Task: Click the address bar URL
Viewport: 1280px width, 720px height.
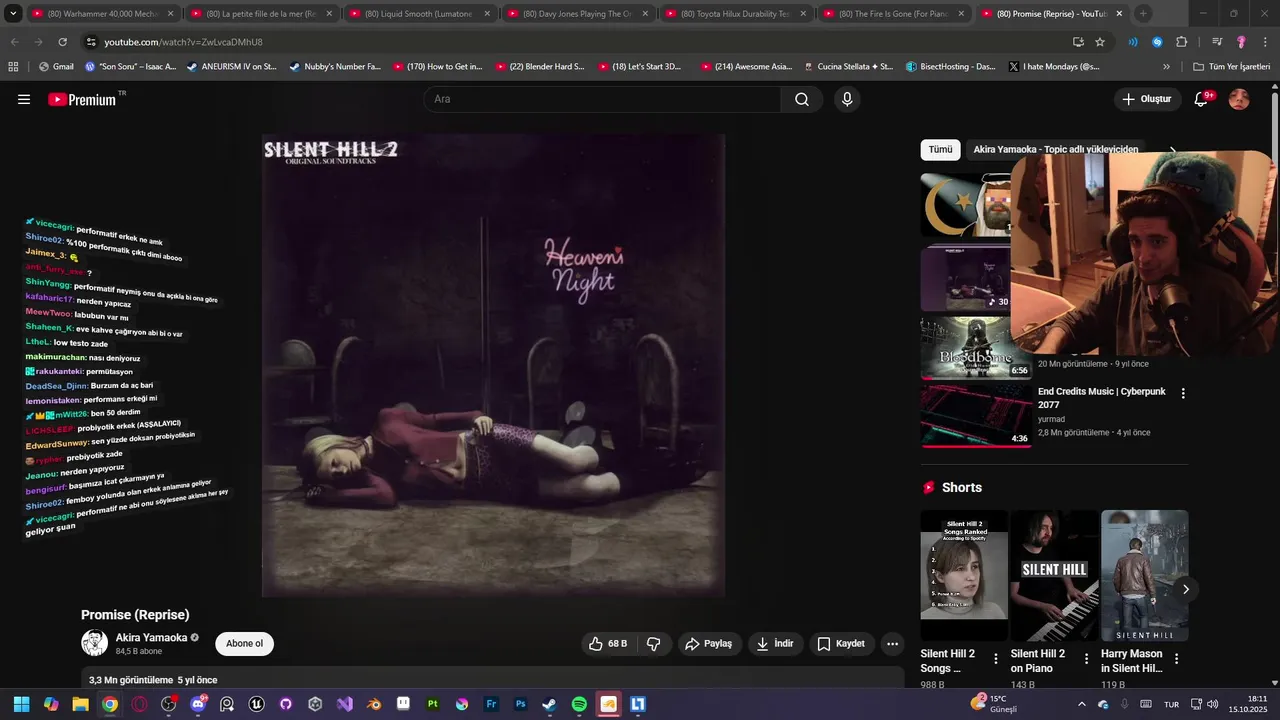Action: [183, 42]
